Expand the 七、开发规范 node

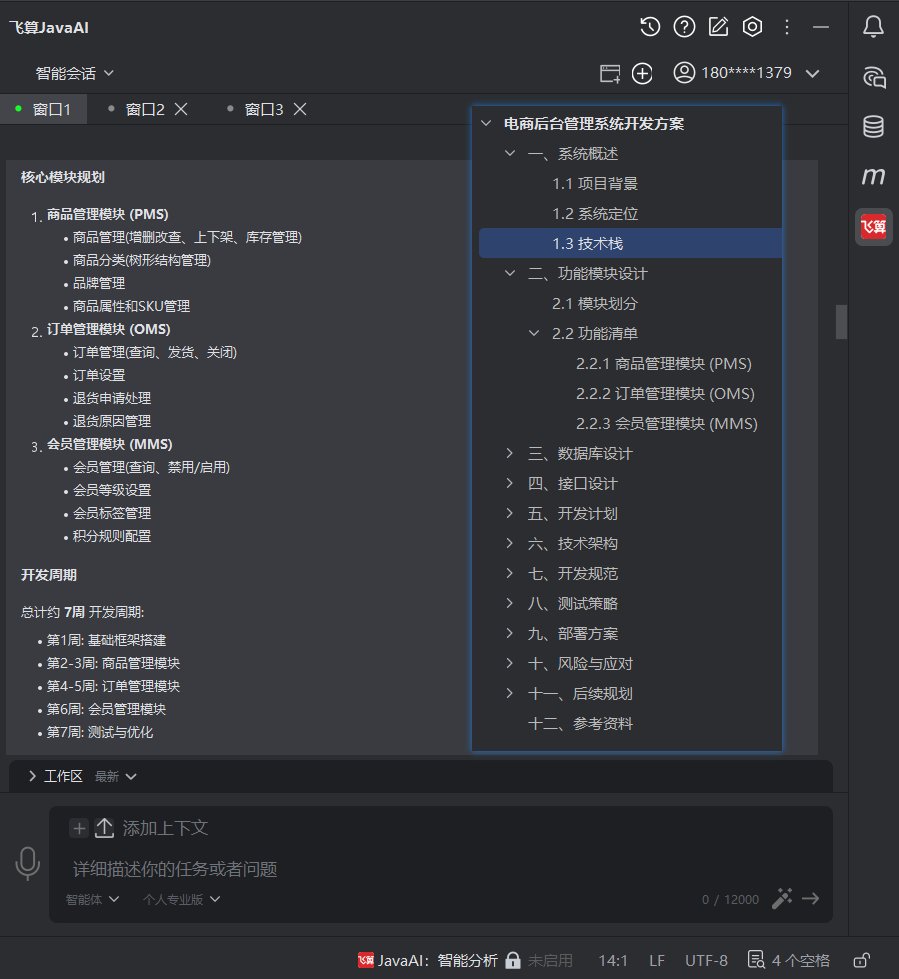[510, 573]
